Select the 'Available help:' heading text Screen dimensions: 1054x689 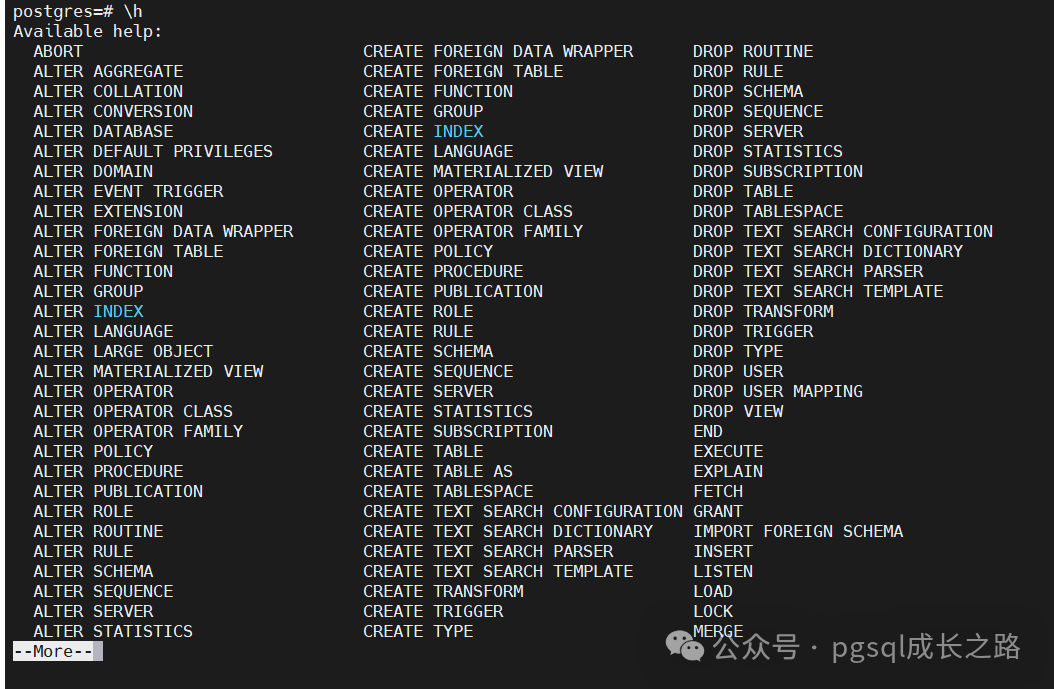[87, 32]
